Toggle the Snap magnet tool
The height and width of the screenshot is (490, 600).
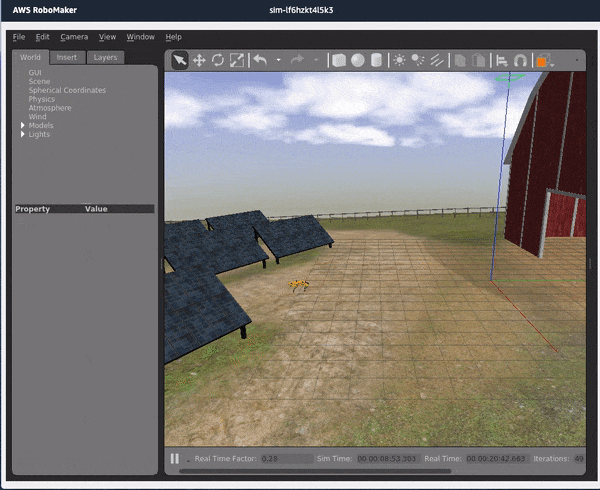click(x=520, y=60)
